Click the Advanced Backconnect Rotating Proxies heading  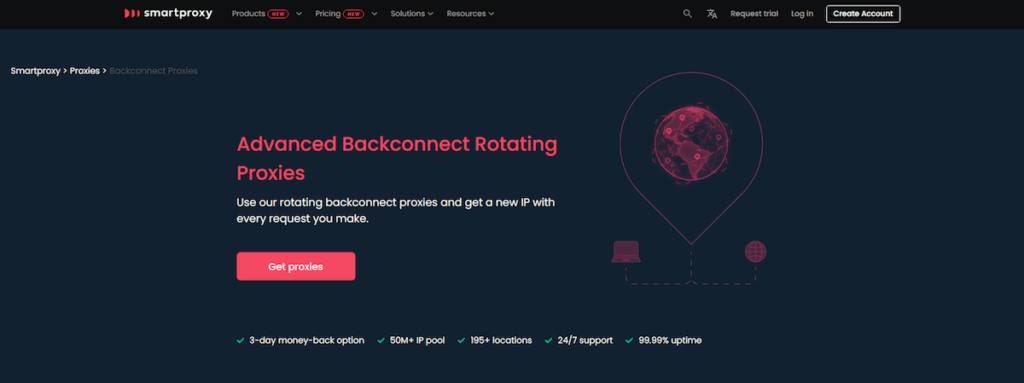click(397, 158)
